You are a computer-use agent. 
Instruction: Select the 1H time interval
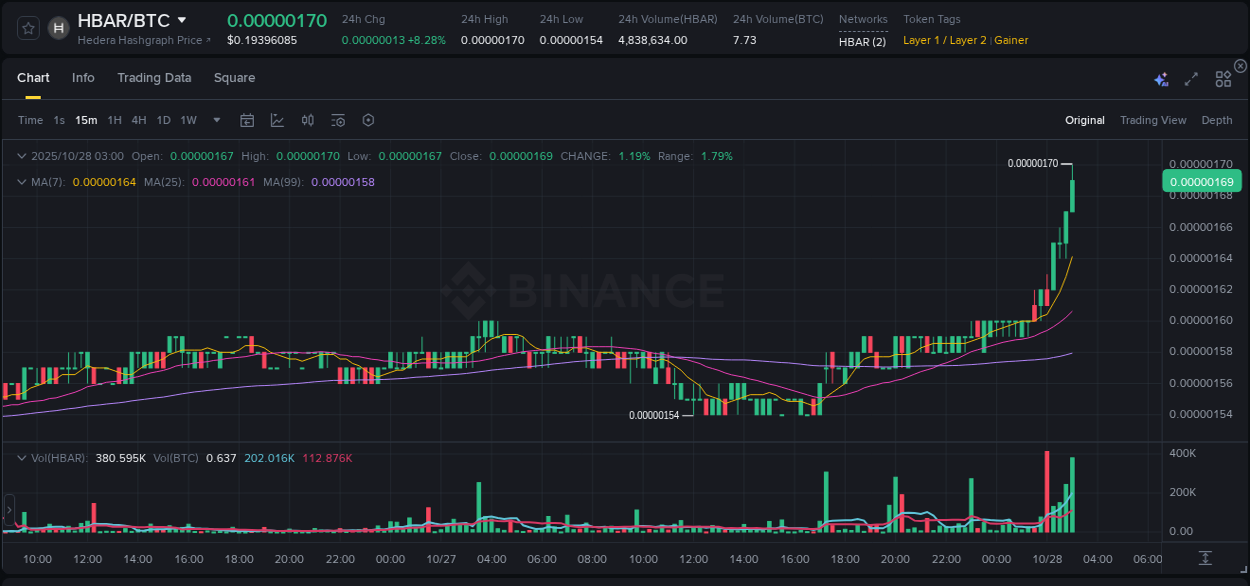pyautogui.click(x=114, y=120)
